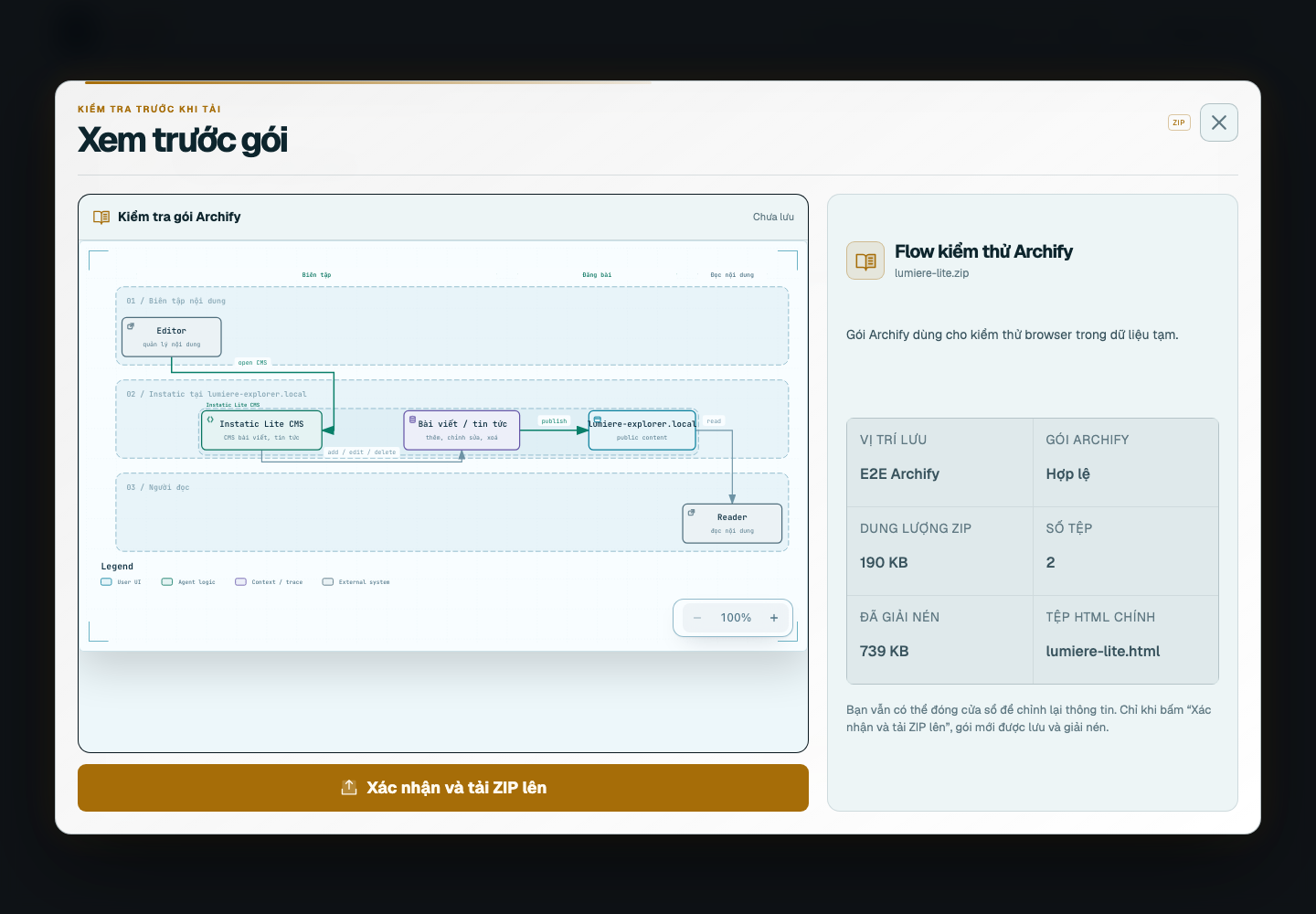Click the 'E2E Archify' save location value
1316x914 pixels.
(899, 473)
